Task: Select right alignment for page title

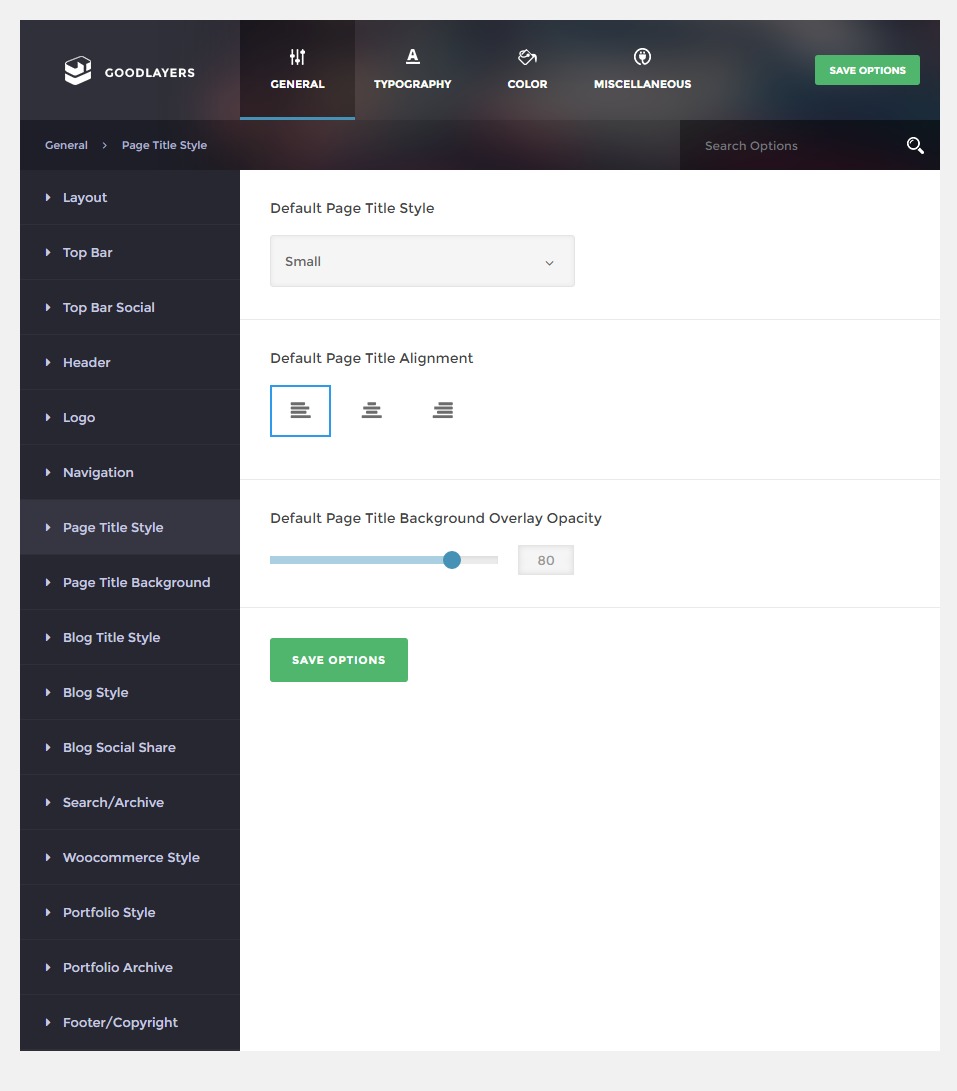Action: 443,411
